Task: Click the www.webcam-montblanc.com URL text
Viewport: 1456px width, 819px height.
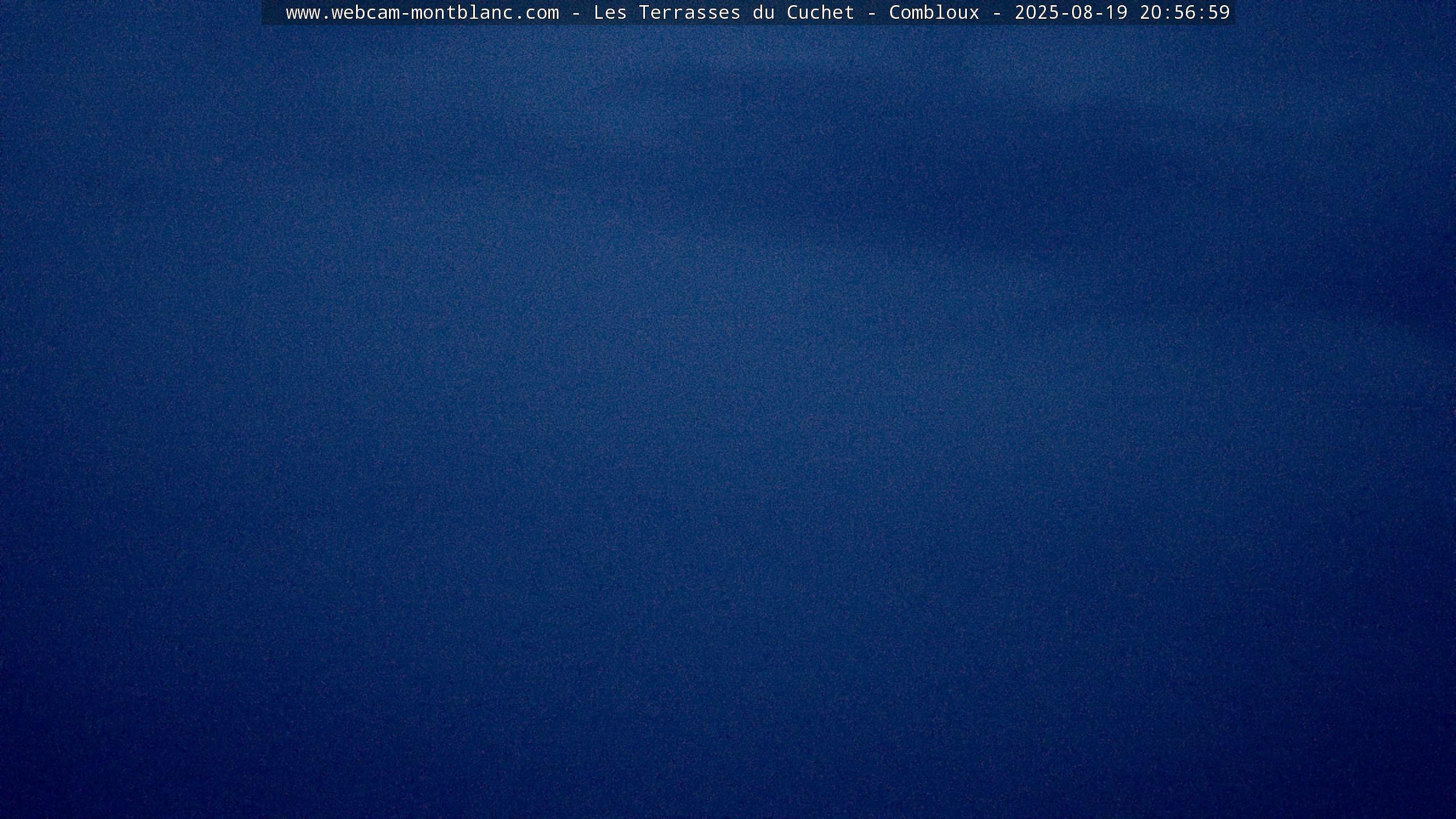Action: tap(423, 13)
